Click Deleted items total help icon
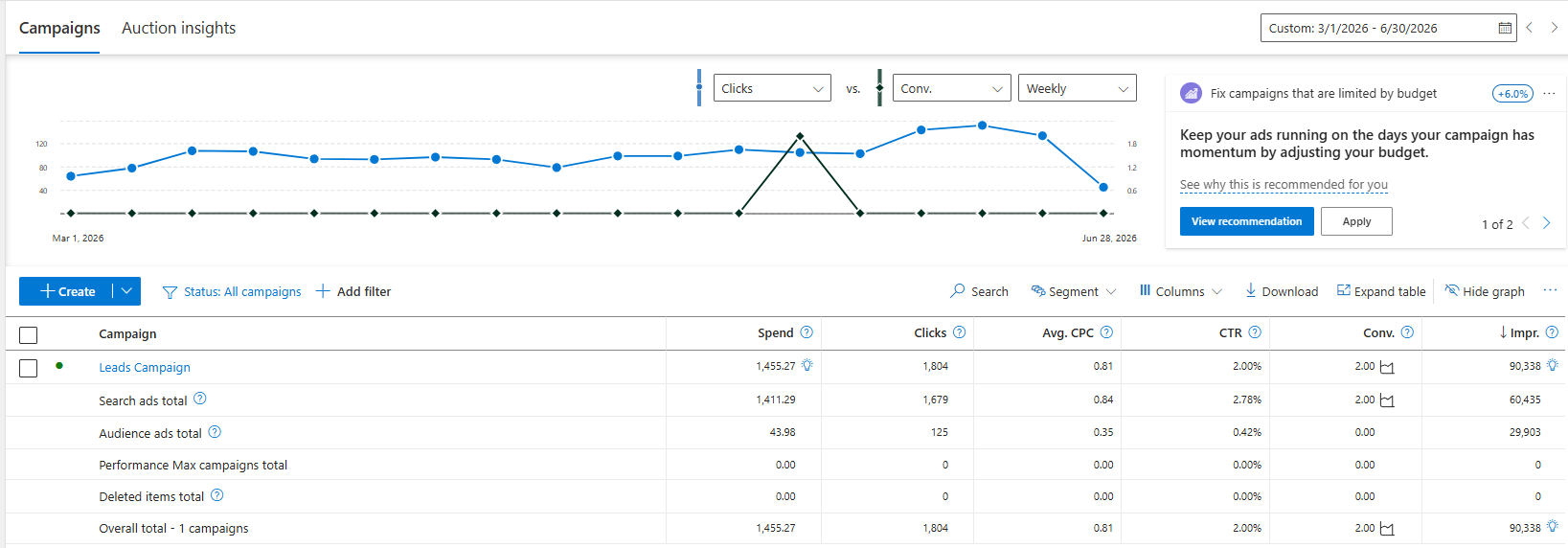 216,495
